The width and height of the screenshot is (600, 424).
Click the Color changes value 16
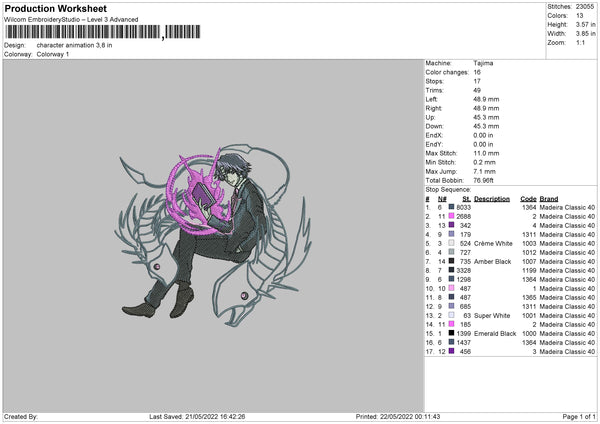pyautogui.click(x=477, y=72)
